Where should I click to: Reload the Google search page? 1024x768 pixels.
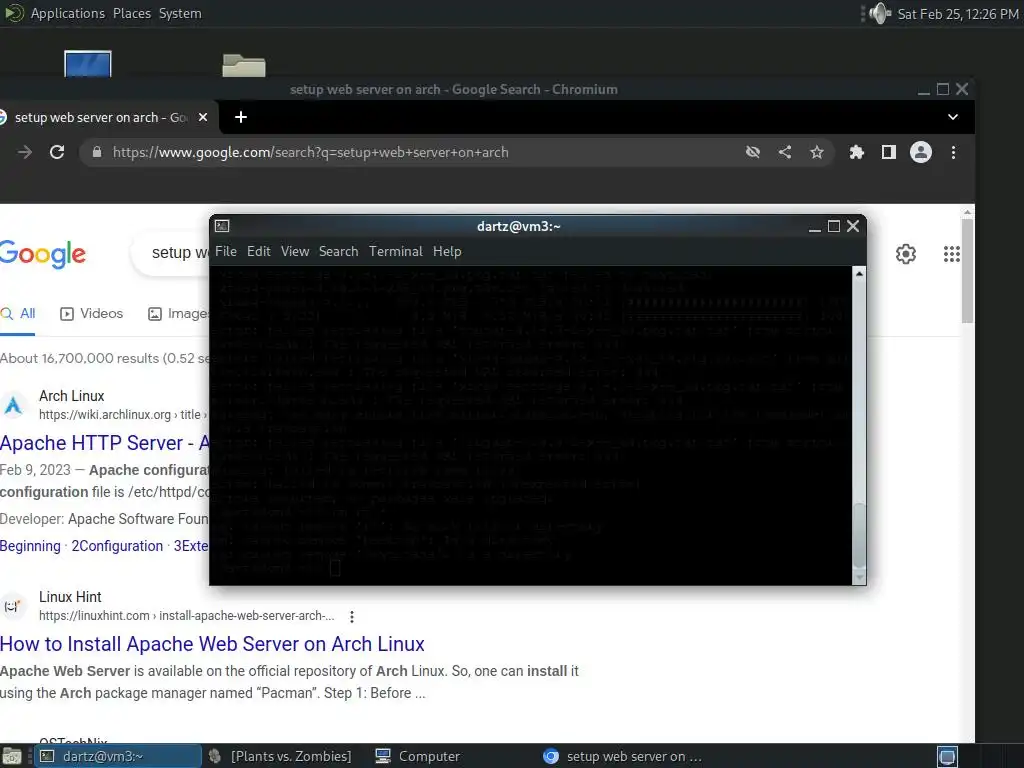point(57,152)
